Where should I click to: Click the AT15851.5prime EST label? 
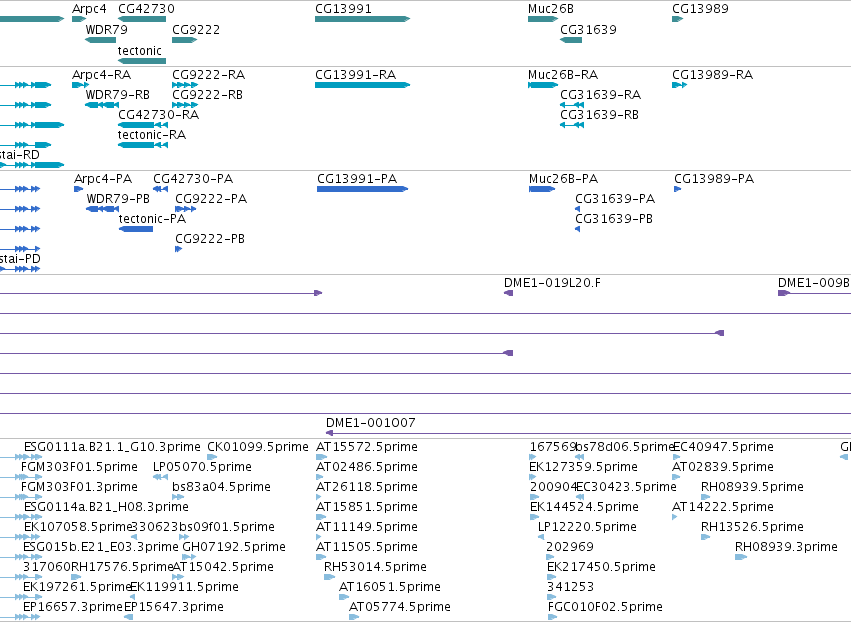click(367, 507)
